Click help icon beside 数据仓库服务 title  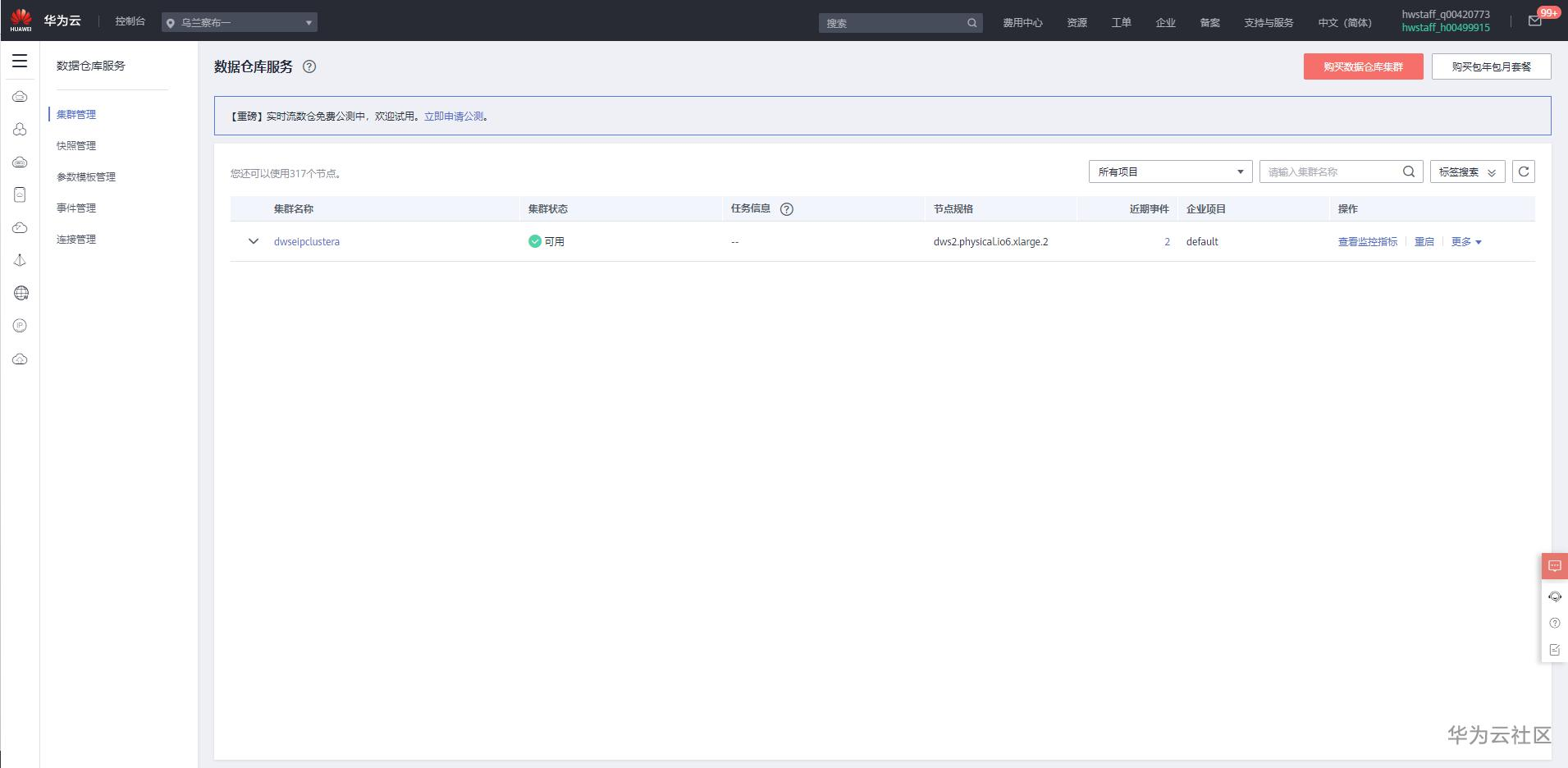pyautogui.click(x=309, y=67)
